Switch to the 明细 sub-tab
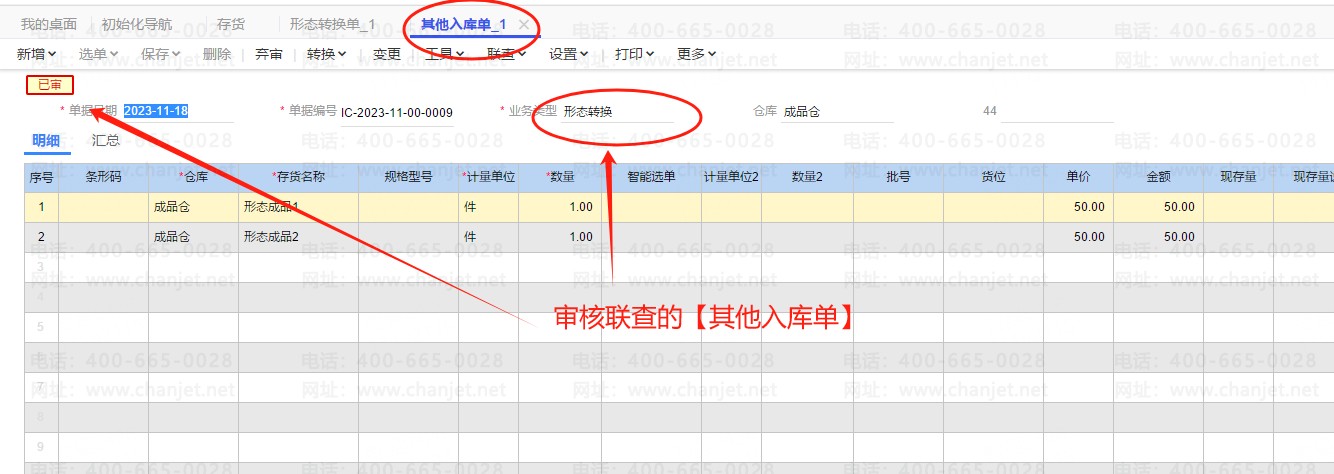The image size is (1334, 474). 46,140
